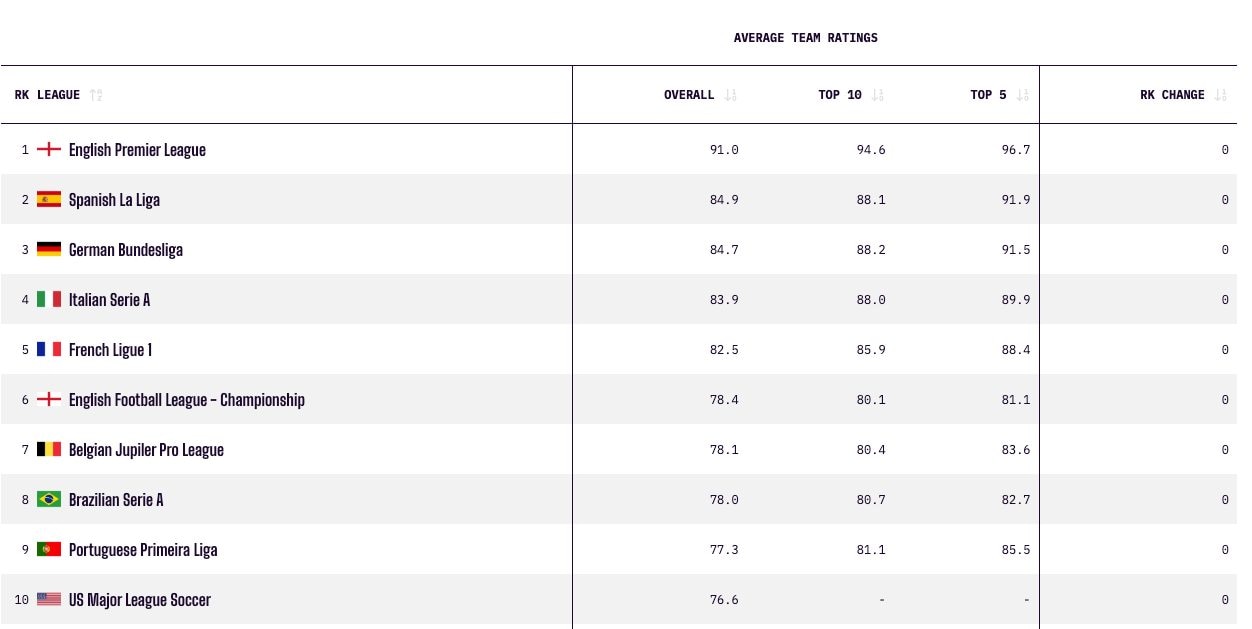Sort by RK Change arrow

click(x=1220, y=95)
